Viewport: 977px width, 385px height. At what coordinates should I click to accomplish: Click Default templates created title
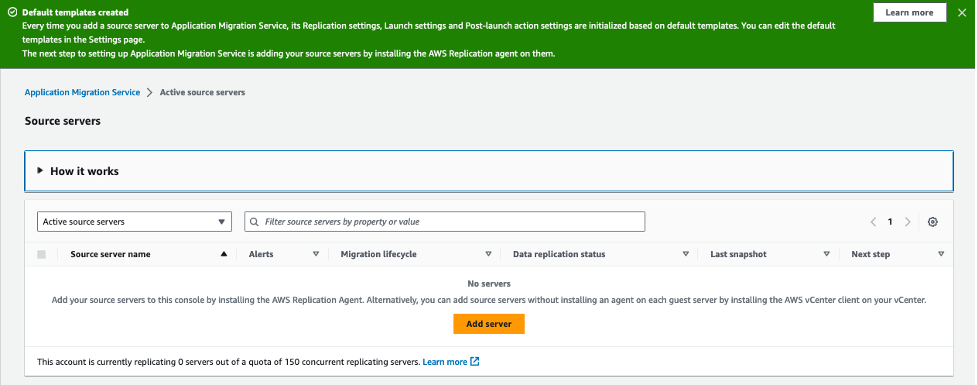click(x=75, y=12)
